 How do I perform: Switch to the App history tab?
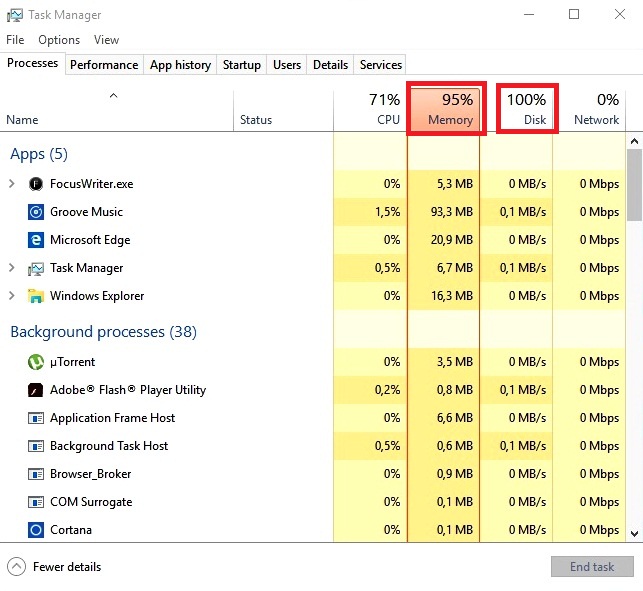[x=180, y=65]
